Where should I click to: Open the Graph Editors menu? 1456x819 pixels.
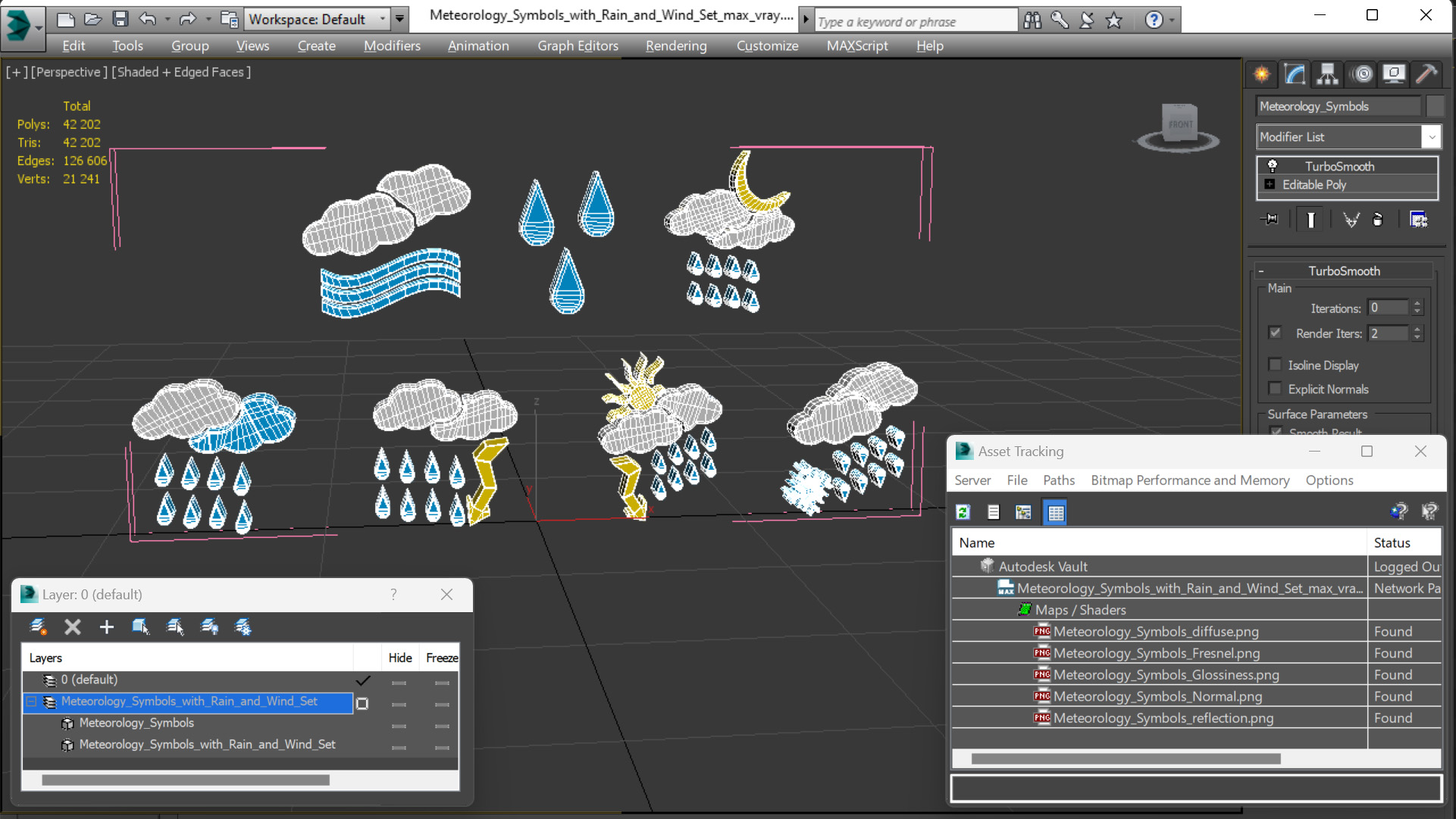(576, 45)
